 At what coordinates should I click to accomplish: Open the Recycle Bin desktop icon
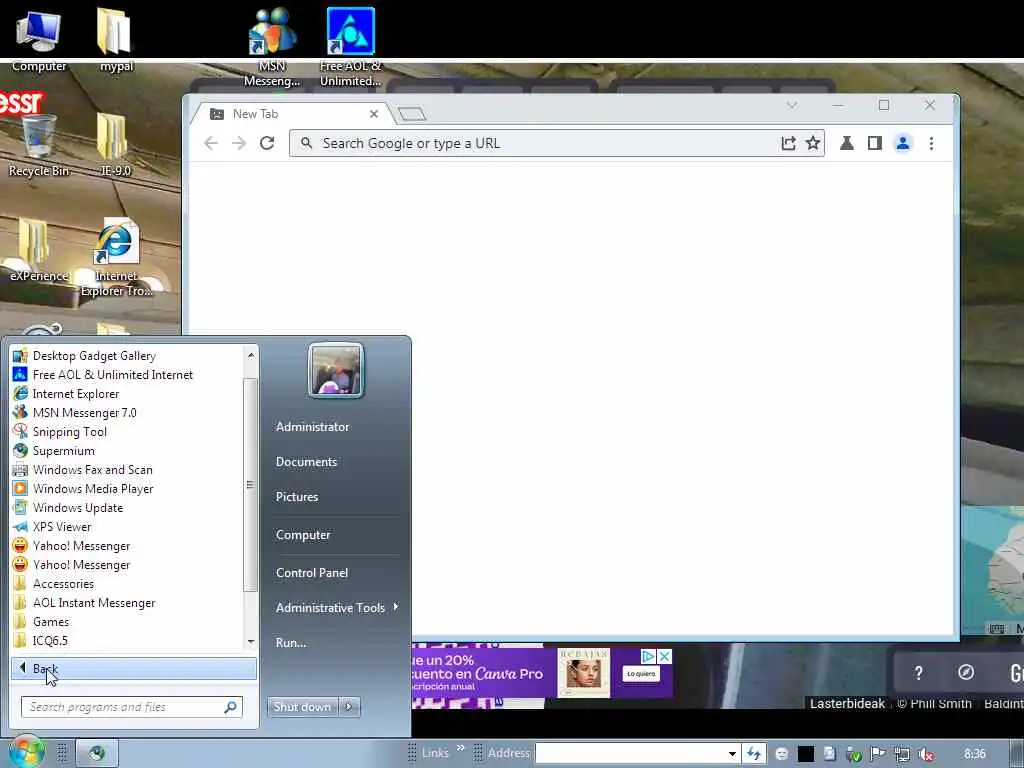pos(39,146)
